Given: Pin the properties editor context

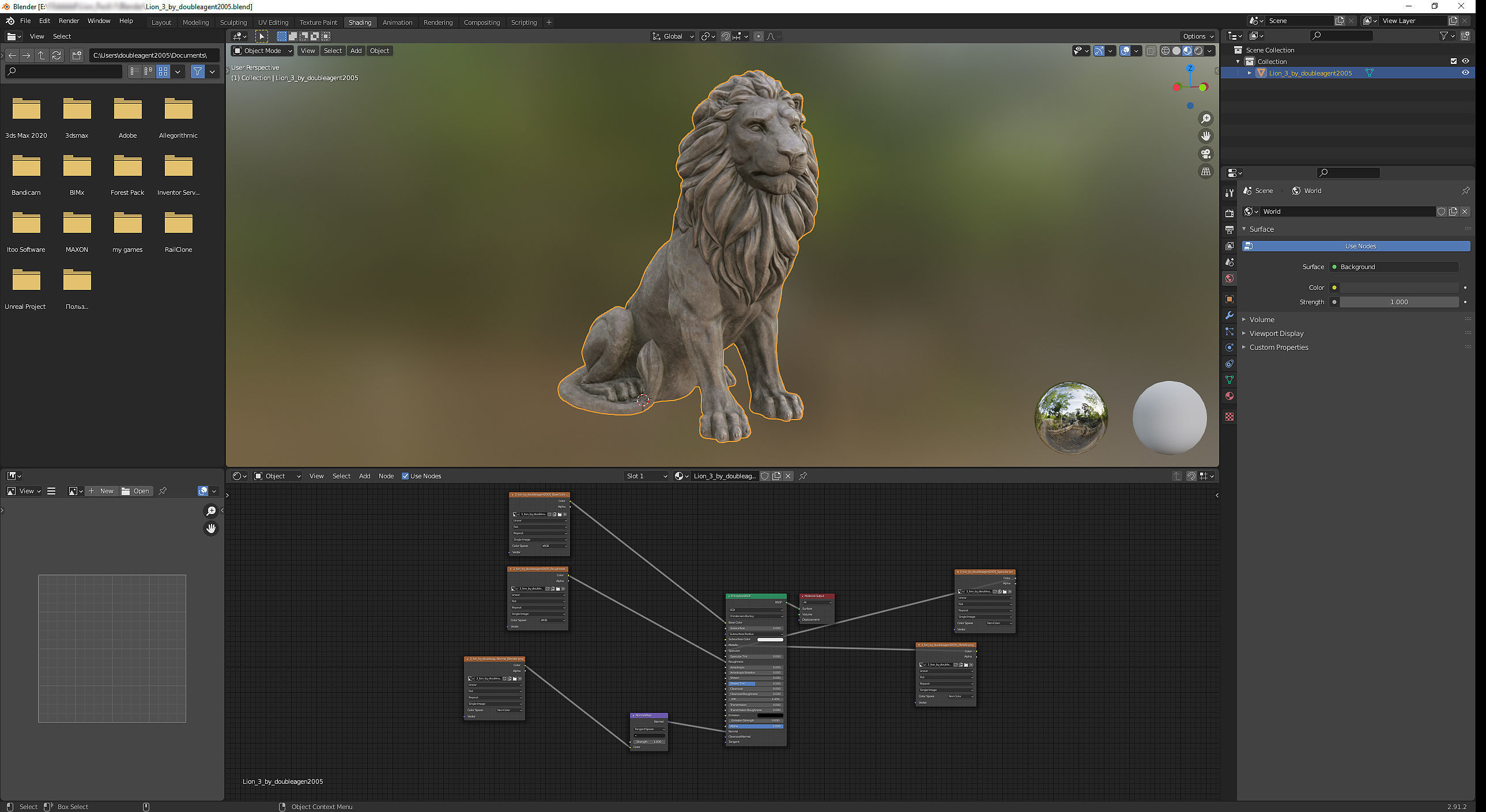Looking at the screenshot, I should click(x=1465, y=191).
